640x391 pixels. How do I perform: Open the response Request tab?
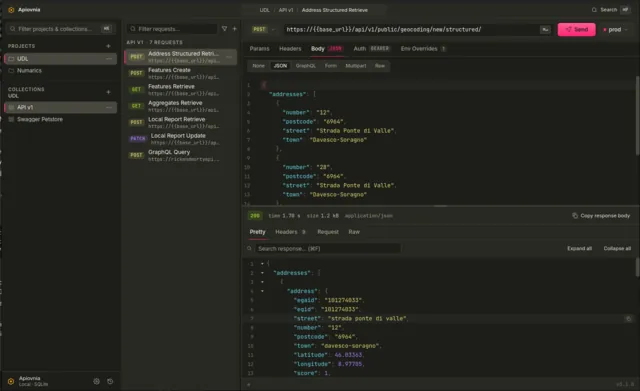click(328, 232)
